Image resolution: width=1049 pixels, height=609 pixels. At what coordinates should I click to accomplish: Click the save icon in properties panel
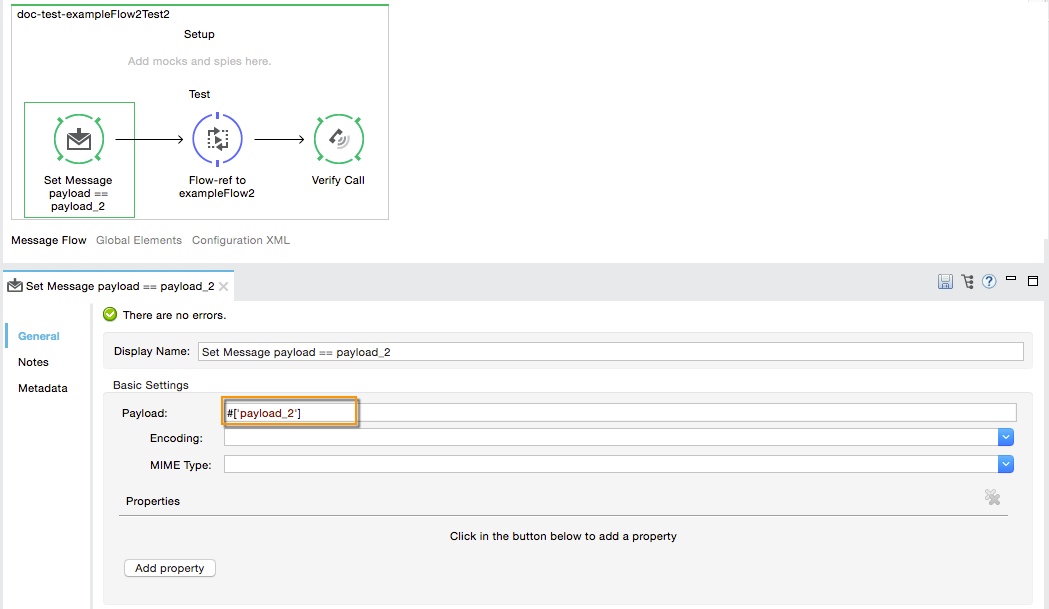coord(945,282)
